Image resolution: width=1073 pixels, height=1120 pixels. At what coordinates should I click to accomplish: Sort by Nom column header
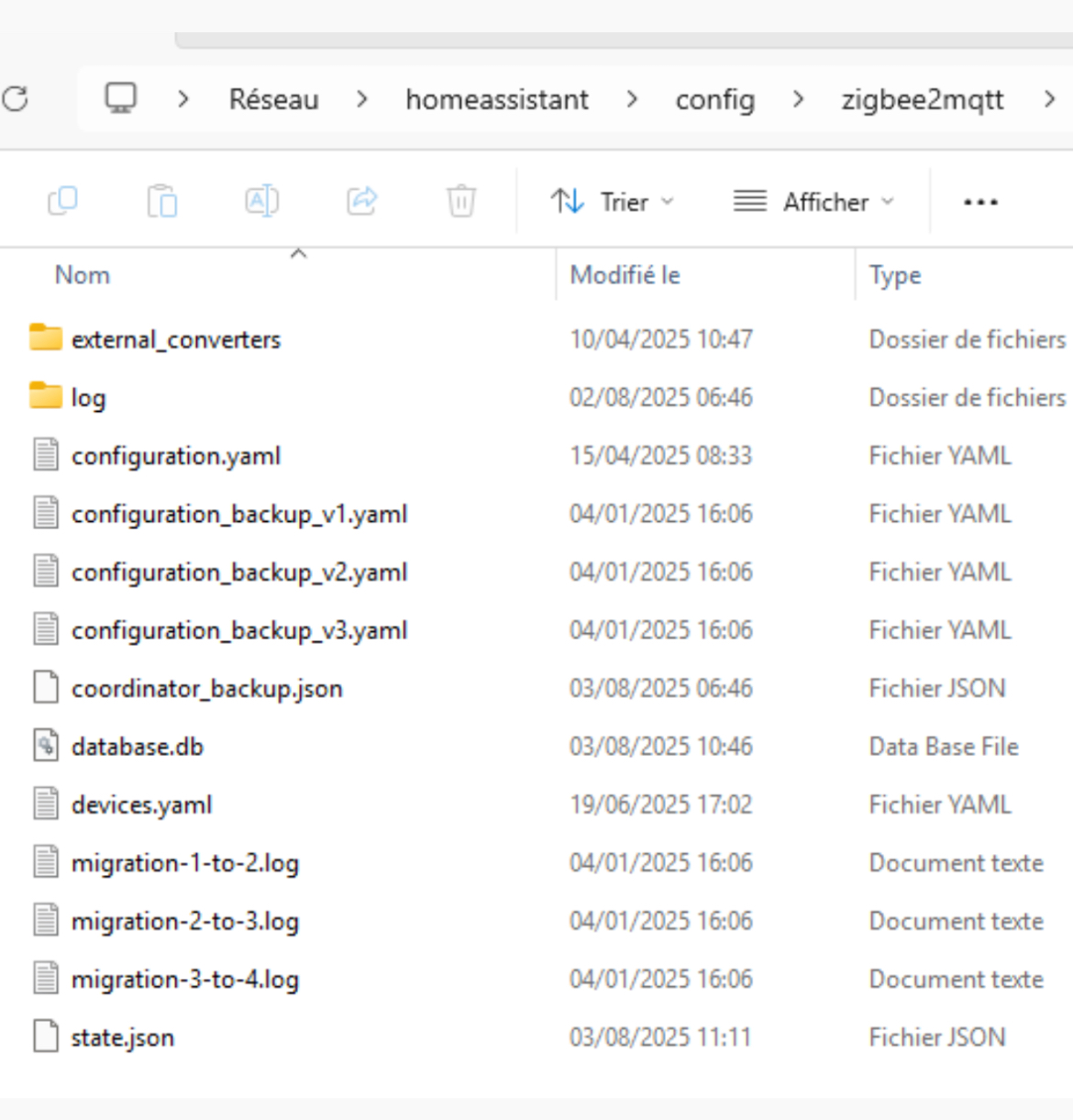83,274
